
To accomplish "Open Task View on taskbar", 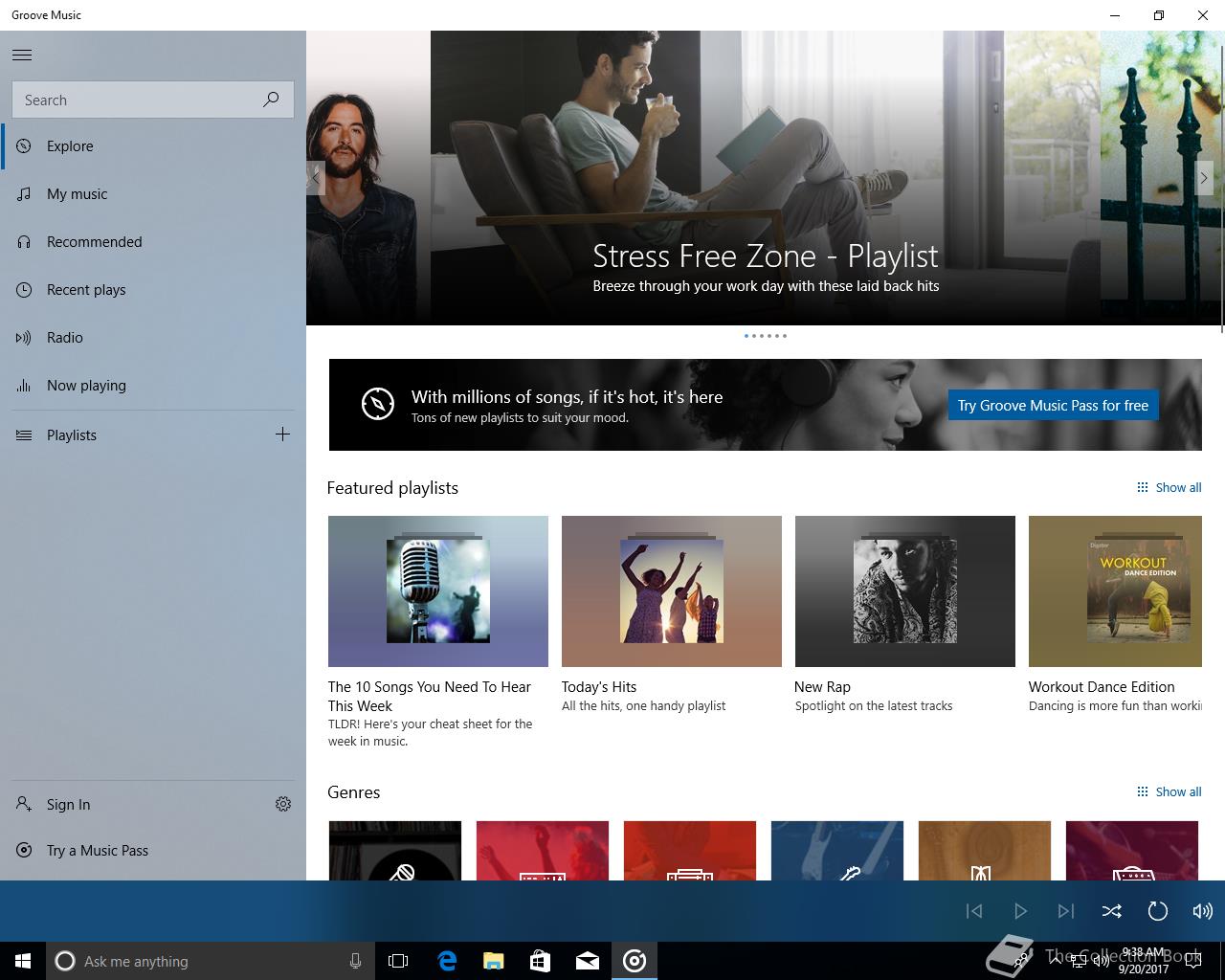I will [398, 961].
